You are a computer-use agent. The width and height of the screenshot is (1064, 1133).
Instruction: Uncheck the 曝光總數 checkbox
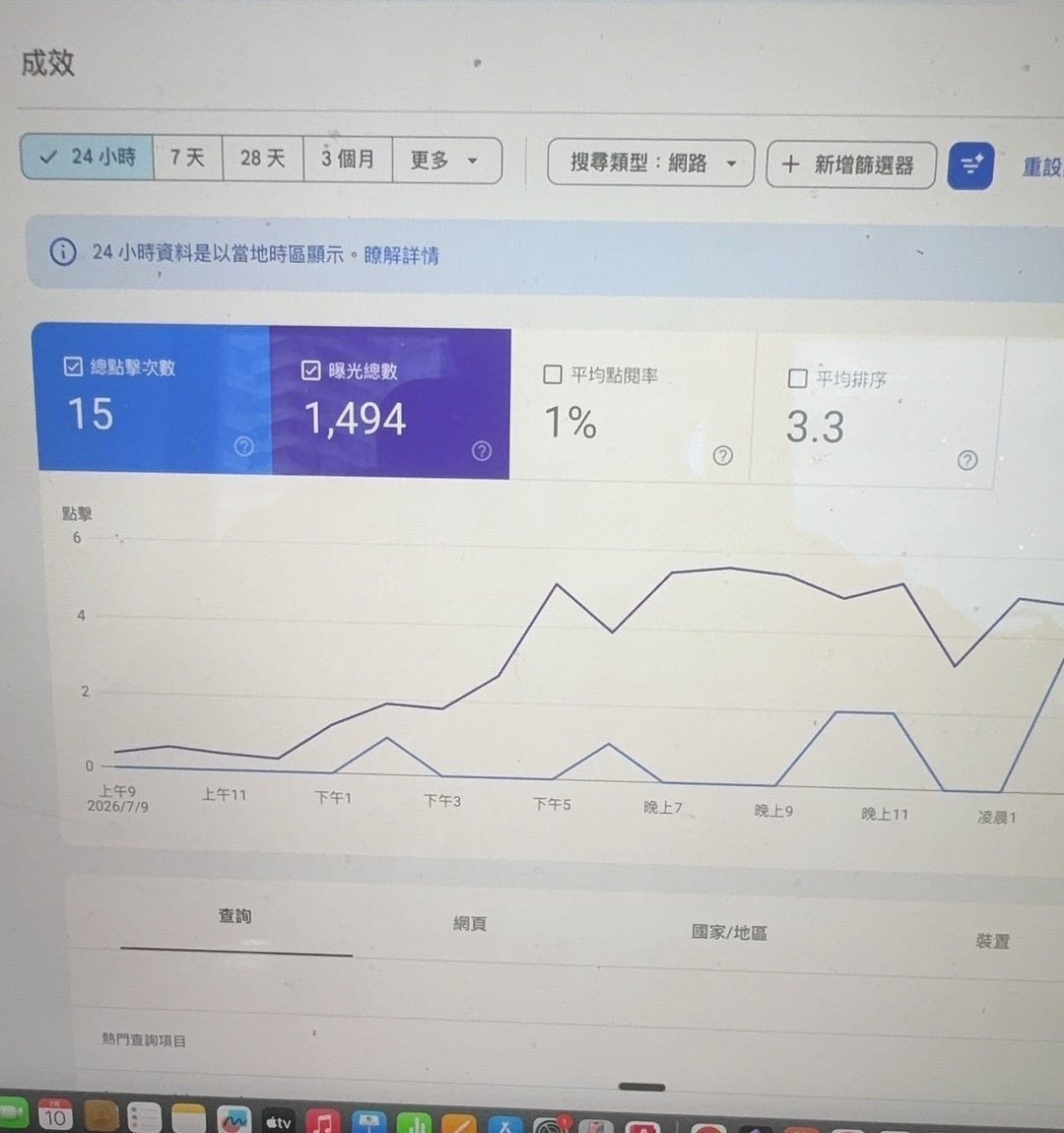(310, 370)
